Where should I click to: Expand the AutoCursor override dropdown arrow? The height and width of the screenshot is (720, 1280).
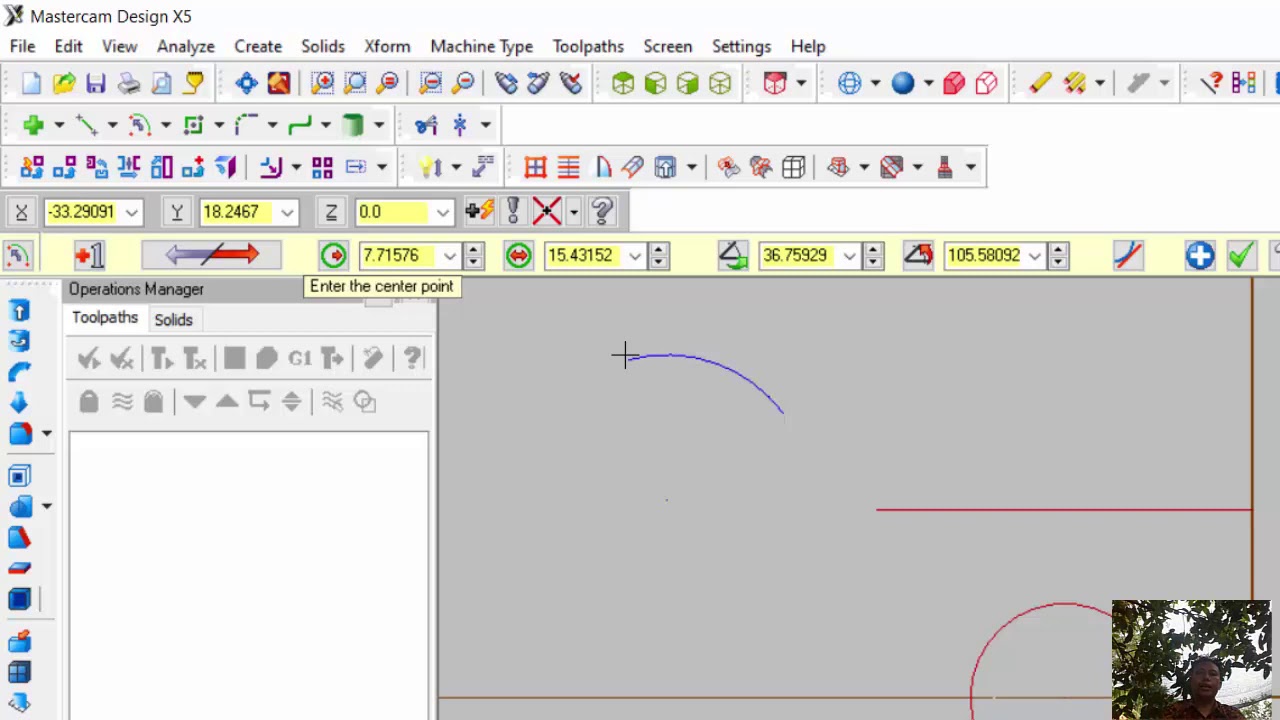(573, 211)
